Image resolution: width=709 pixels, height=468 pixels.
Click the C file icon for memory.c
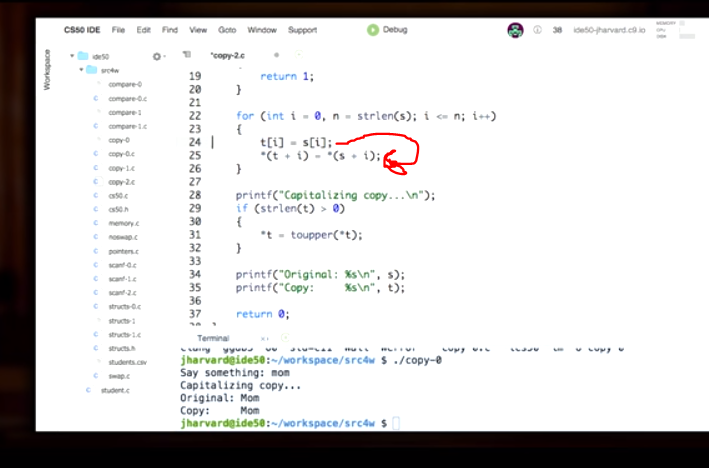click(96, 223)
